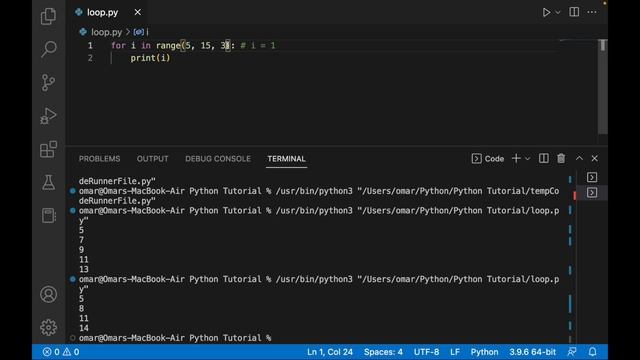Choose interpreter 3.9.6 64-bit
The width and height of the screenshot is (640, 360).
(532, 352)
